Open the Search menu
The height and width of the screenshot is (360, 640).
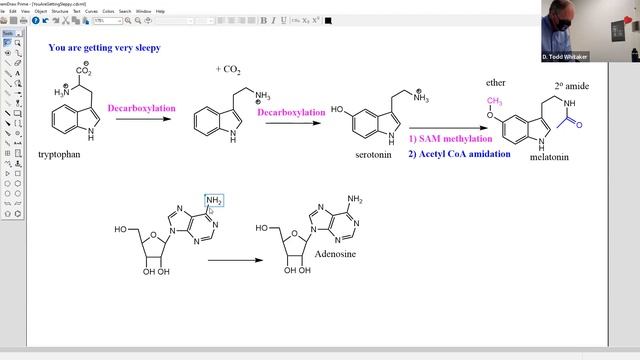[125, 11]
